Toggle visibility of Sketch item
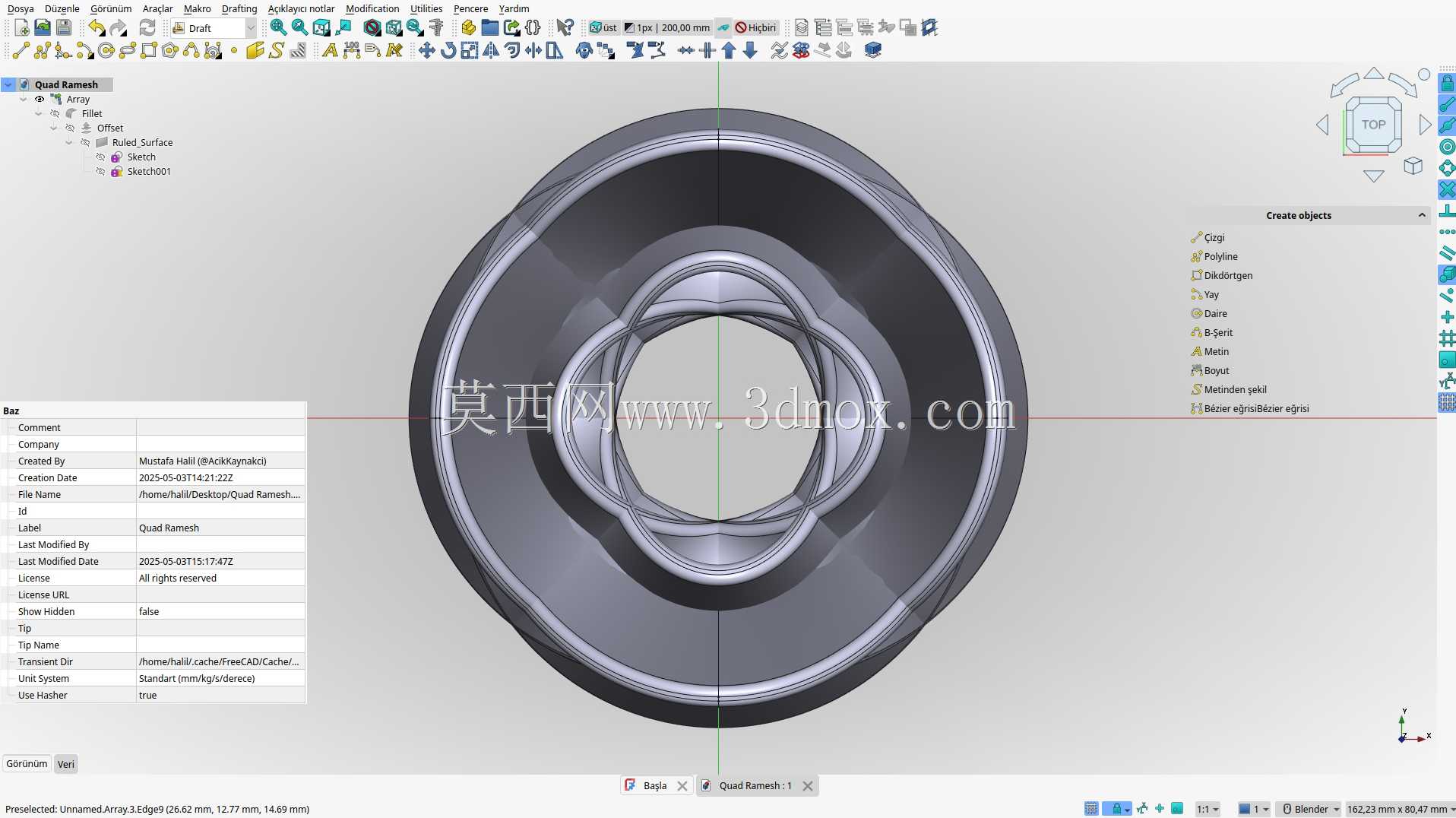This screenshot has width=1456, height=818. tap(100, 157)
